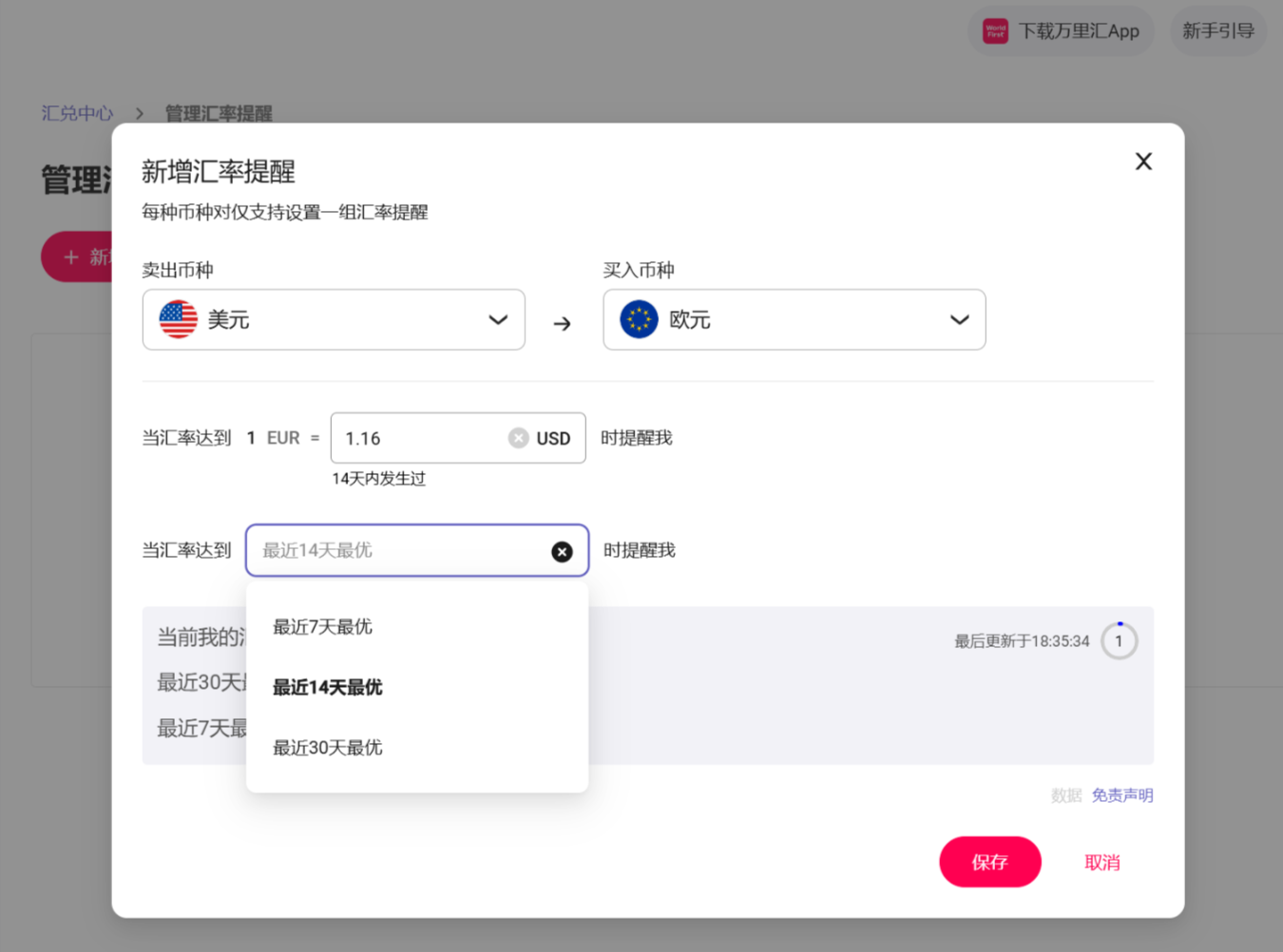This screenshot has height=952, width=1283.
Task: Click the USD unit label
Action: tap(553, 438)
